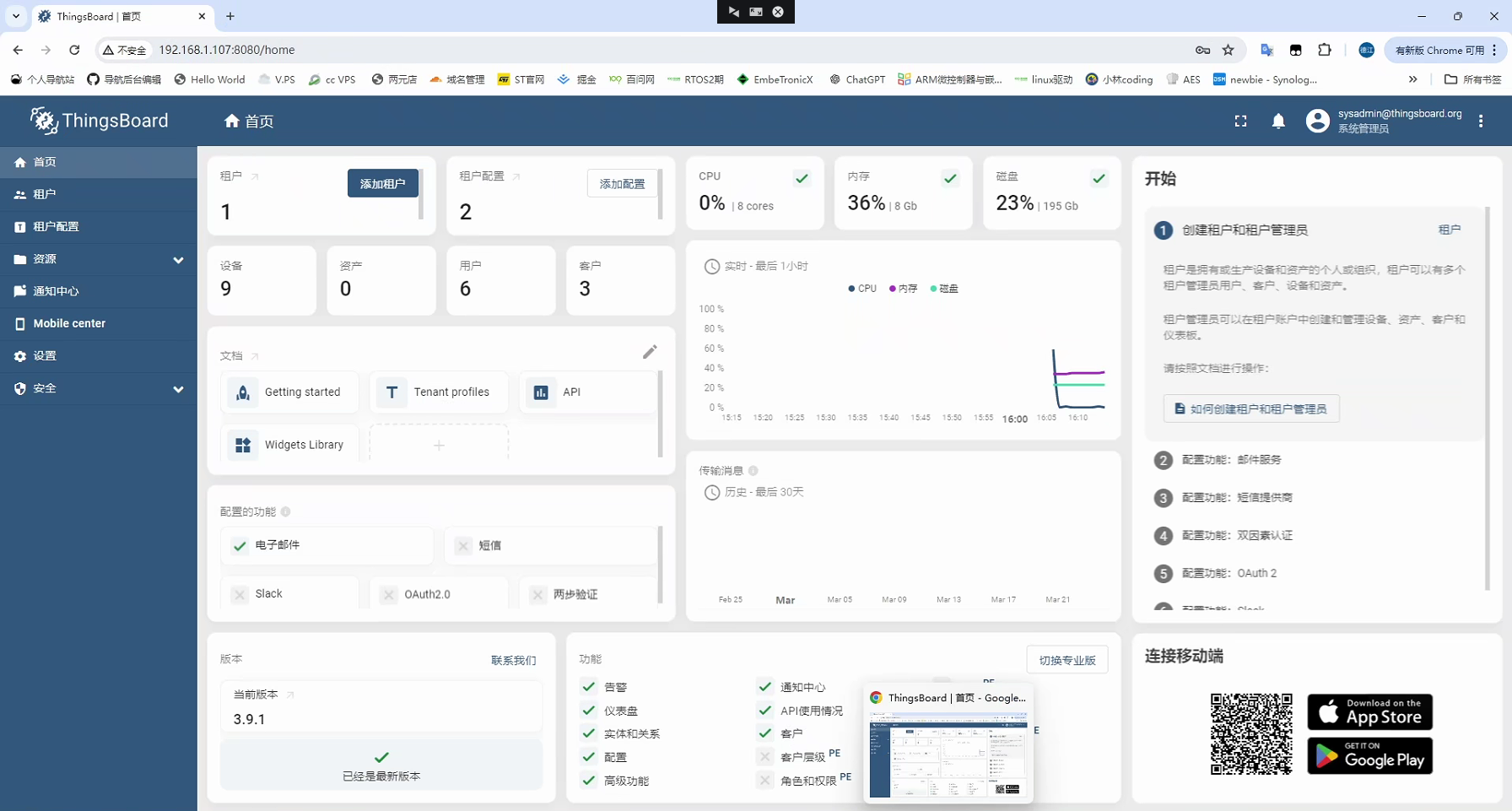Viewport: 1512px width, 811px height.
Task: Click realtime last 1 hour clock icon
Action: click(x=712, y=267)
